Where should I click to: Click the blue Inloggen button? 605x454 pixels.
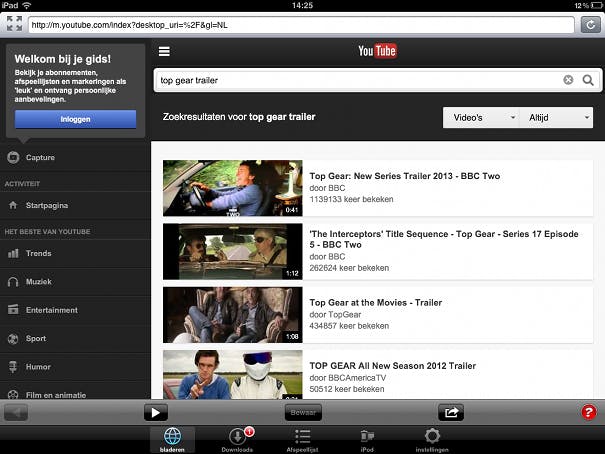coord(75,119)
